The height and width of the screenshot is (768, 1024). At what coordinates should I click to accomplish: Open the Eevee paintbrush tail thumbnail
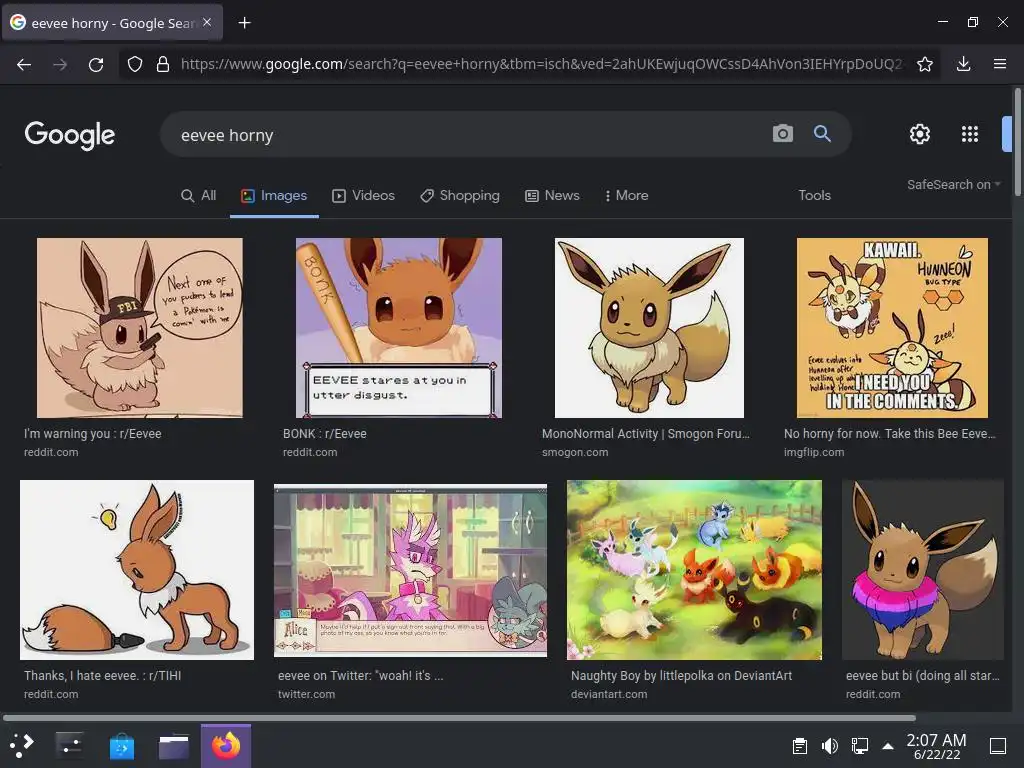(x=137, y=570)
